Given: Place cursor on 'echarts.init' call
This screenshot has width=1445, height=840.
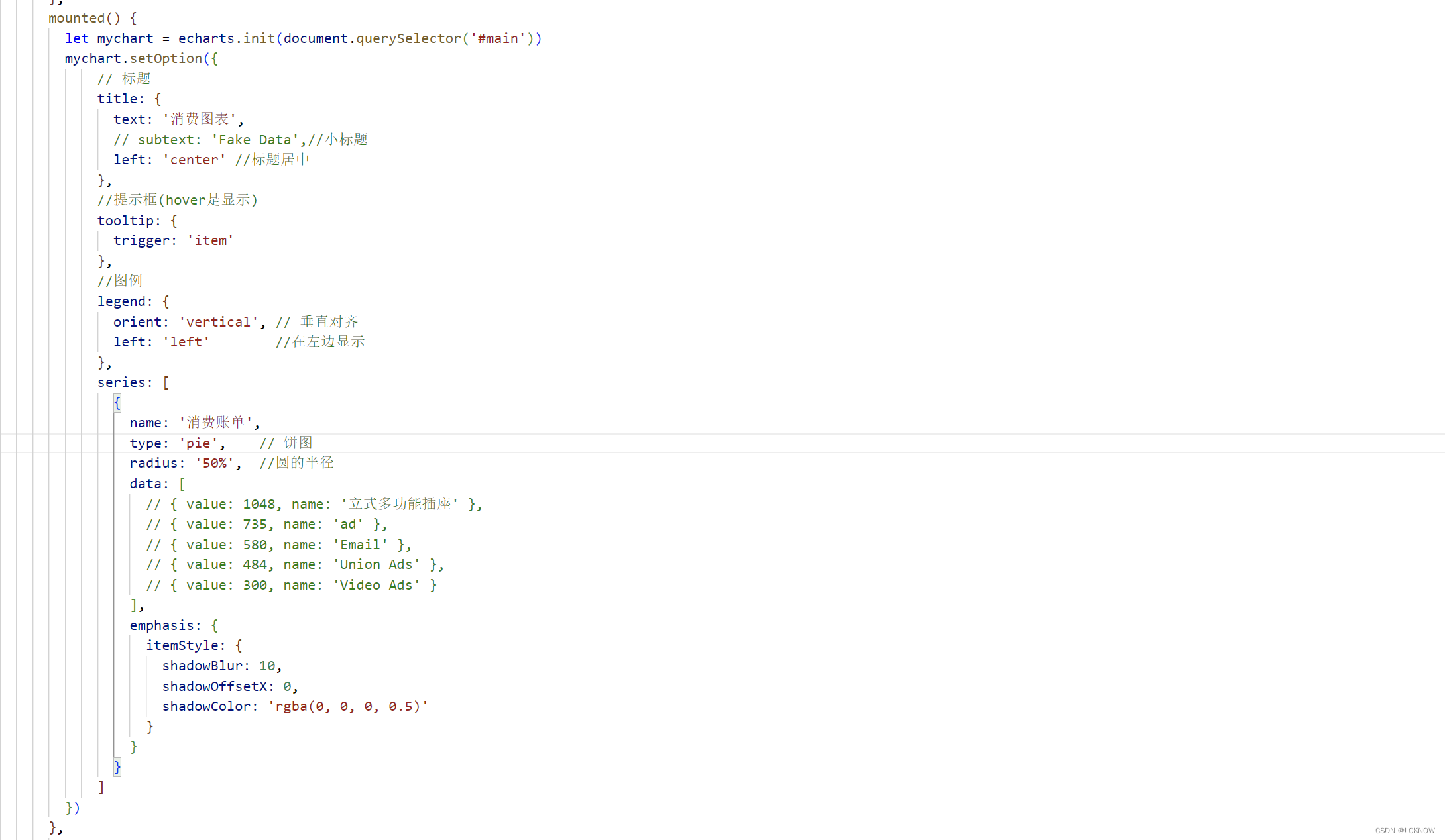Looking at the screenshot, I should click(x=226, y=38).
